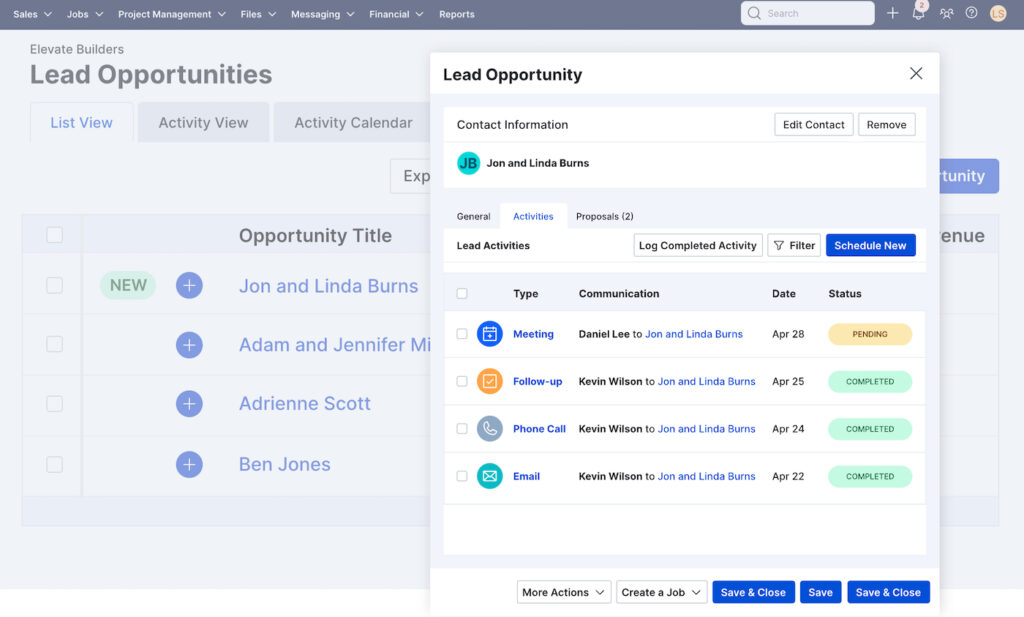Image resolution: width=1024 pixels, height=617 pixels.
Task: Check the Meeting activity checkbox
Action: click(462, 334)
